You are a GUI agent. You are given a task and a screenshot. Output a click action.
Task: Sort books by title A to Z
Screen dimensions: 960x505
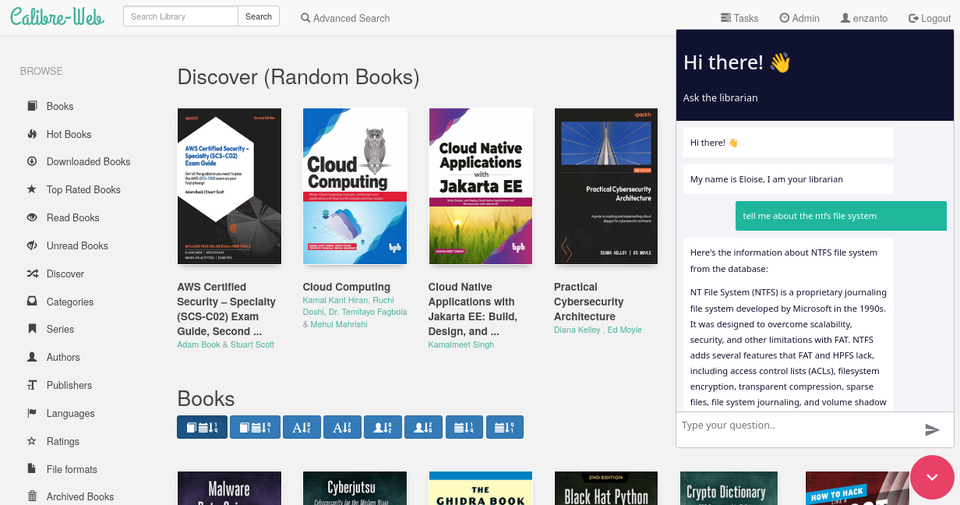pos(300,427)
